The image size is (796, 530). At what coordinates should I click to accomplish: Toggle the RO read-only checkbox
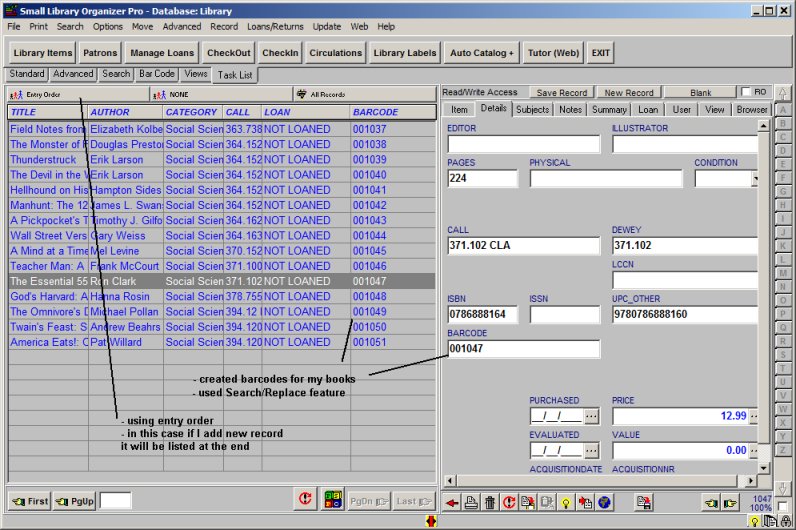tap(746, 92)
